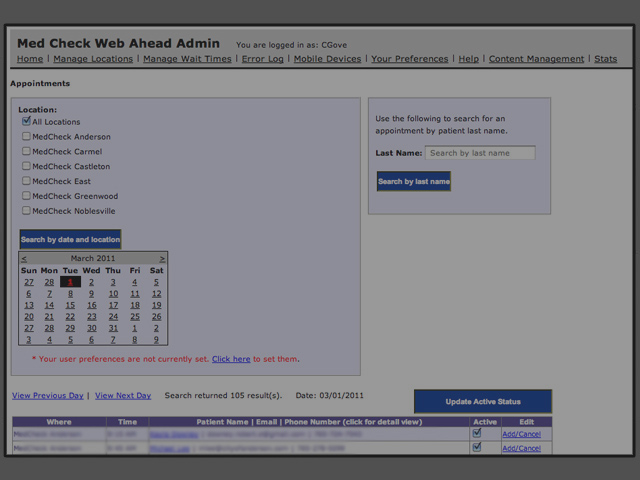Check the MedCheck Noblesville checkbox

coord(26,210)
